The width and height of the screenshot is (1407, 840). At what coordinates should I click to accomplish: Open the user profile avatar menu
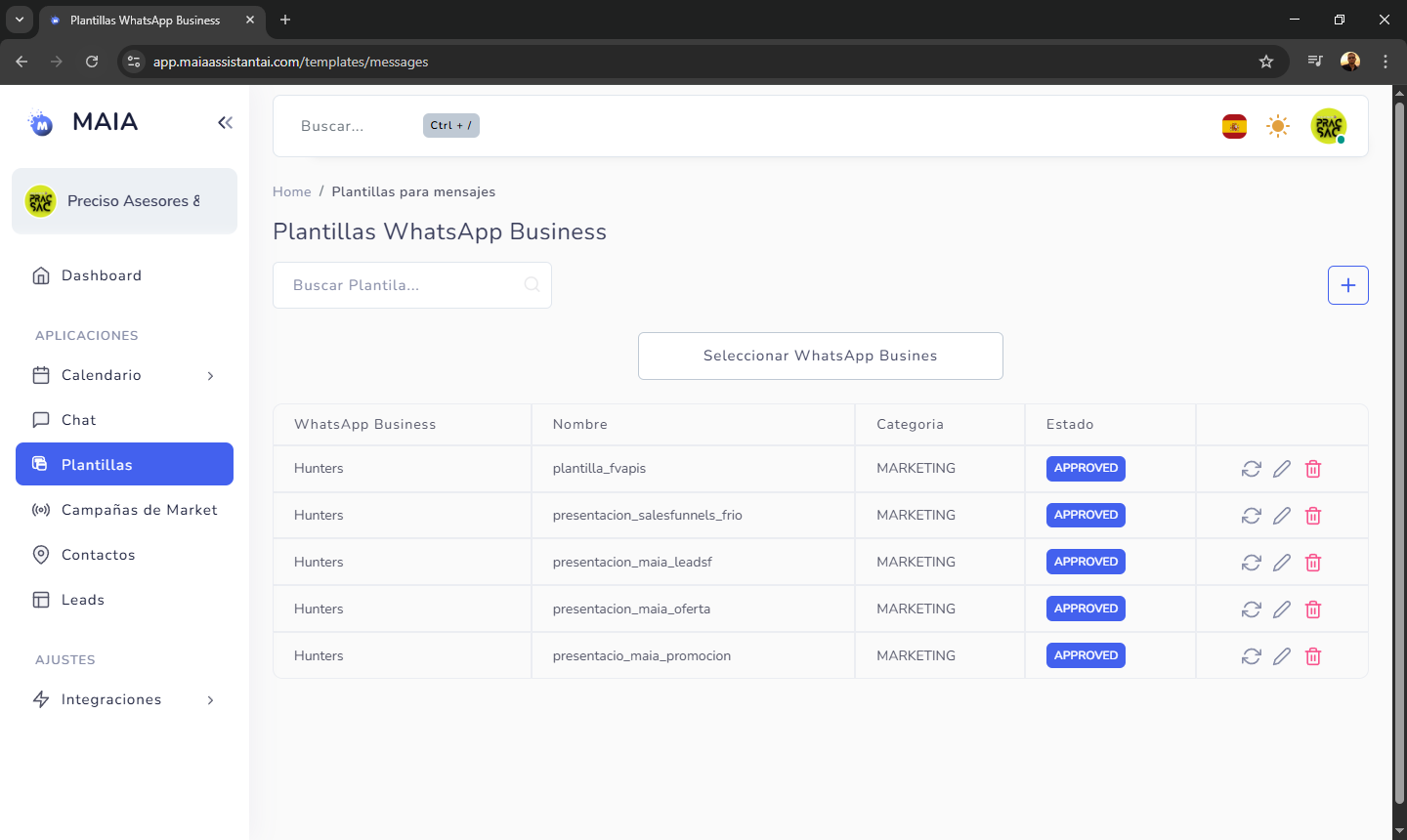tap(1328, 126)
